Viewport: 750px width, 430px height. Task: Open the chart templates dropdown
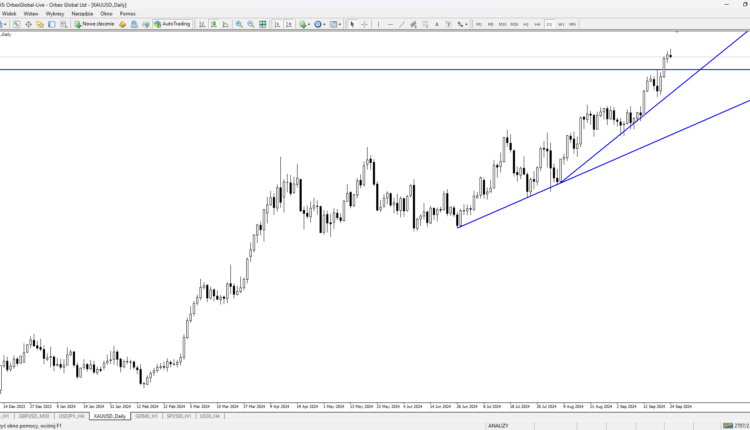335,24
